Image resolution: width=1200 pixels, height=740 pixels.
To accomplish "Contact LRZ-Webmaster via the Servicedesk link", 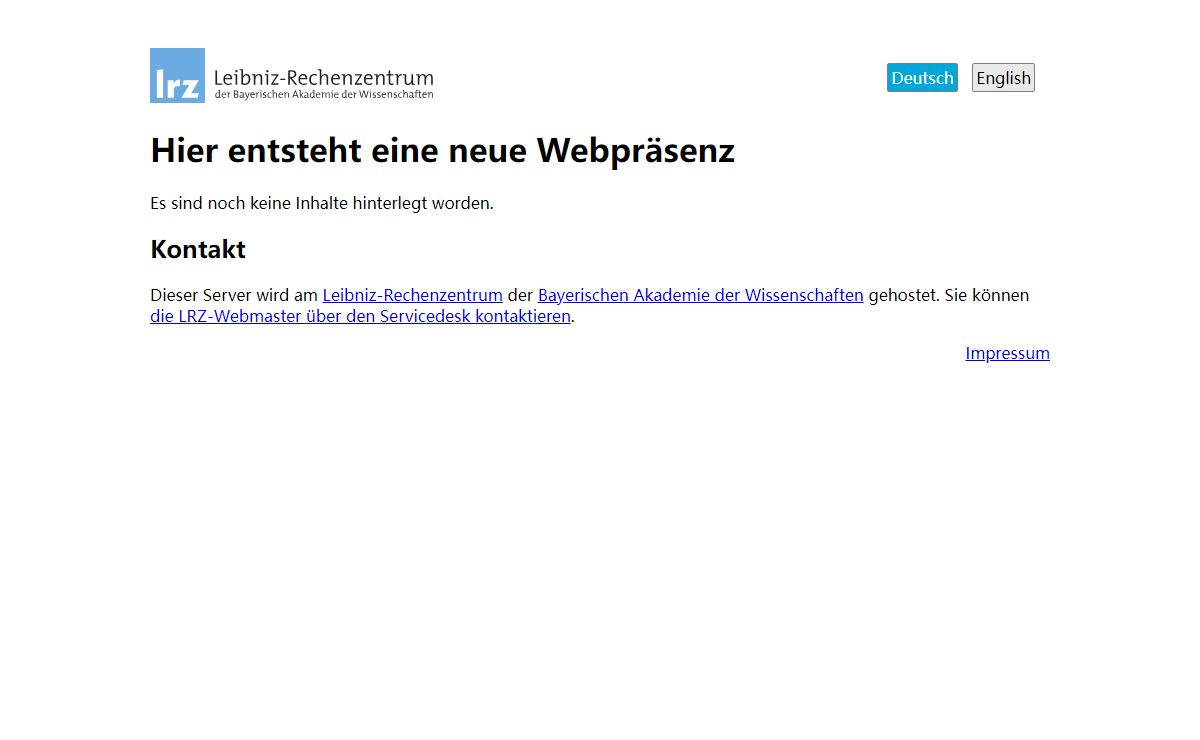I will [x=360, y=316].
